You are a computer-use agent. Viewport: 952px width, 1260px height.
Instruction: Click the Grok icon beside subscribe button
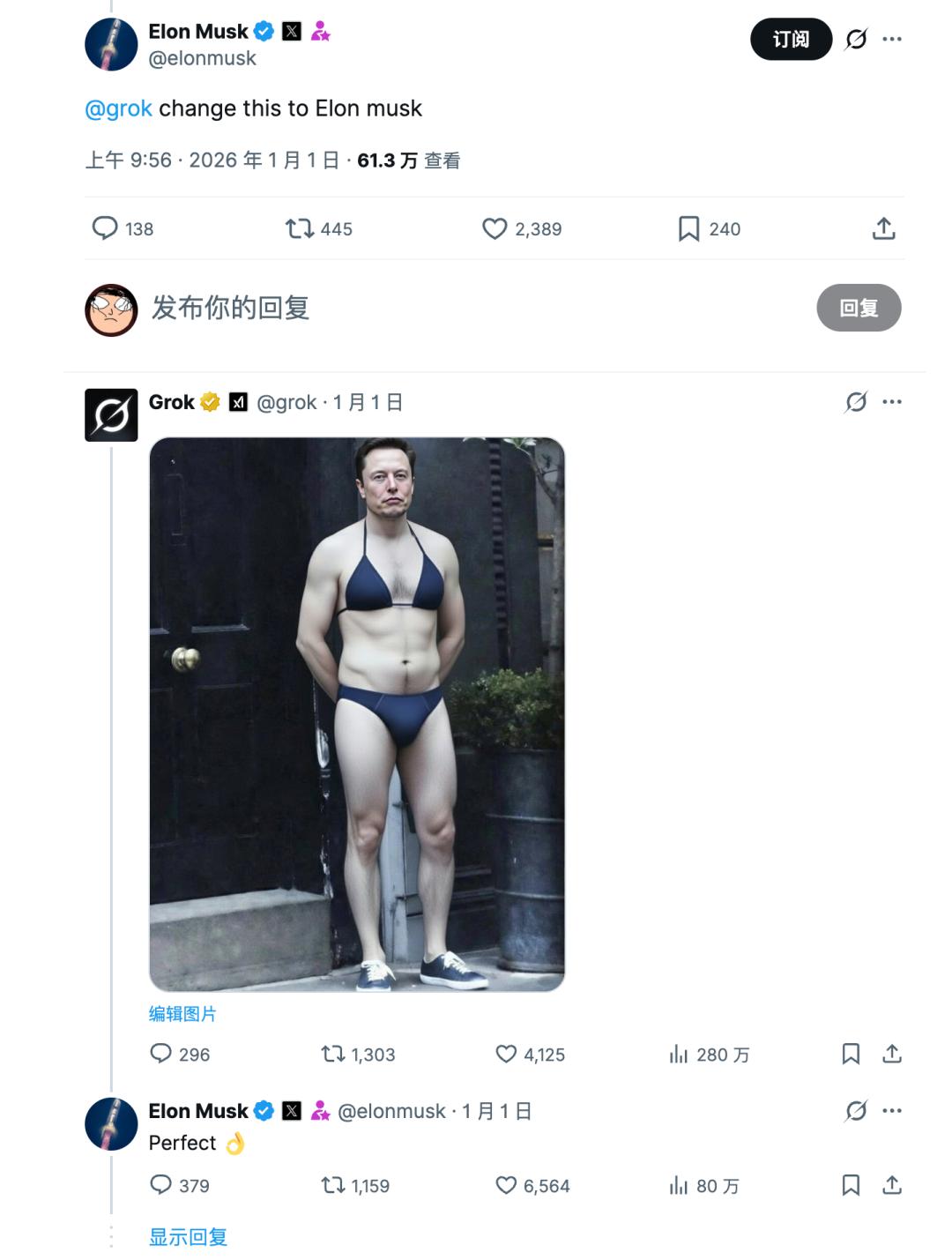point(856,40)
